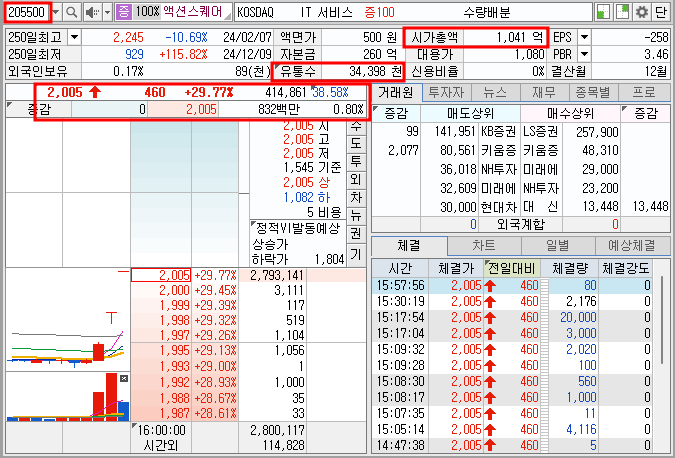The height and width of the screenshot is (458, 675).
Task: Click the 현대차 seller broker row
Action: click(498, 207)
